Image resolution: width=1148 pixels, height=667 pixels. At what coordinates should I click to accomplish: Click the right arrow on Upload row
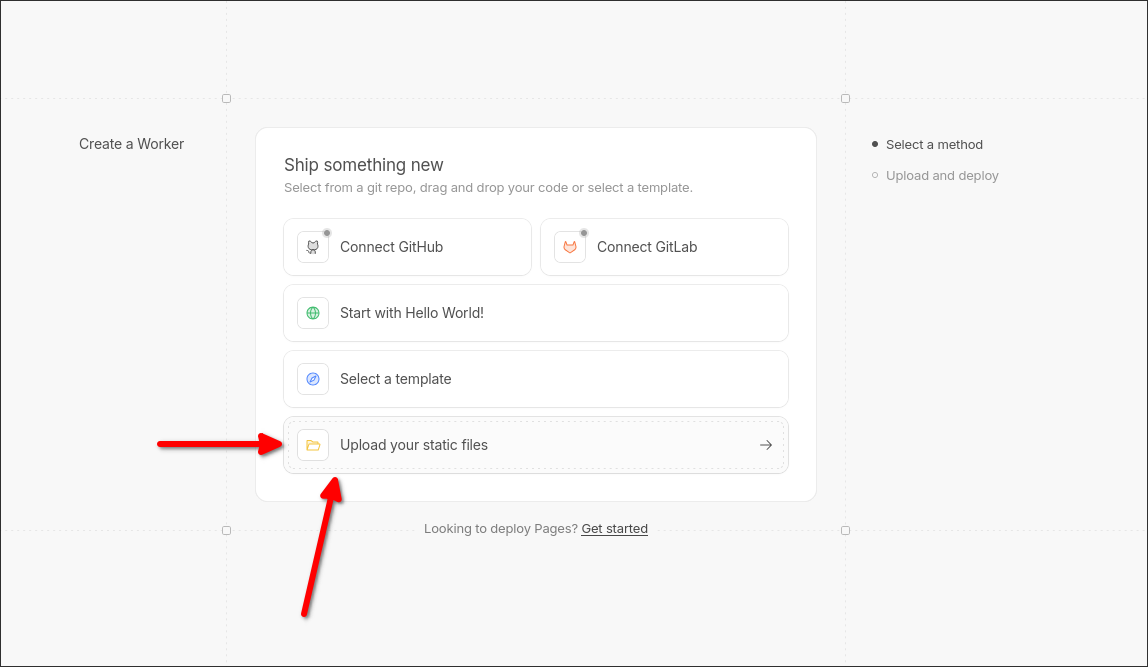[x=766, y=445]
